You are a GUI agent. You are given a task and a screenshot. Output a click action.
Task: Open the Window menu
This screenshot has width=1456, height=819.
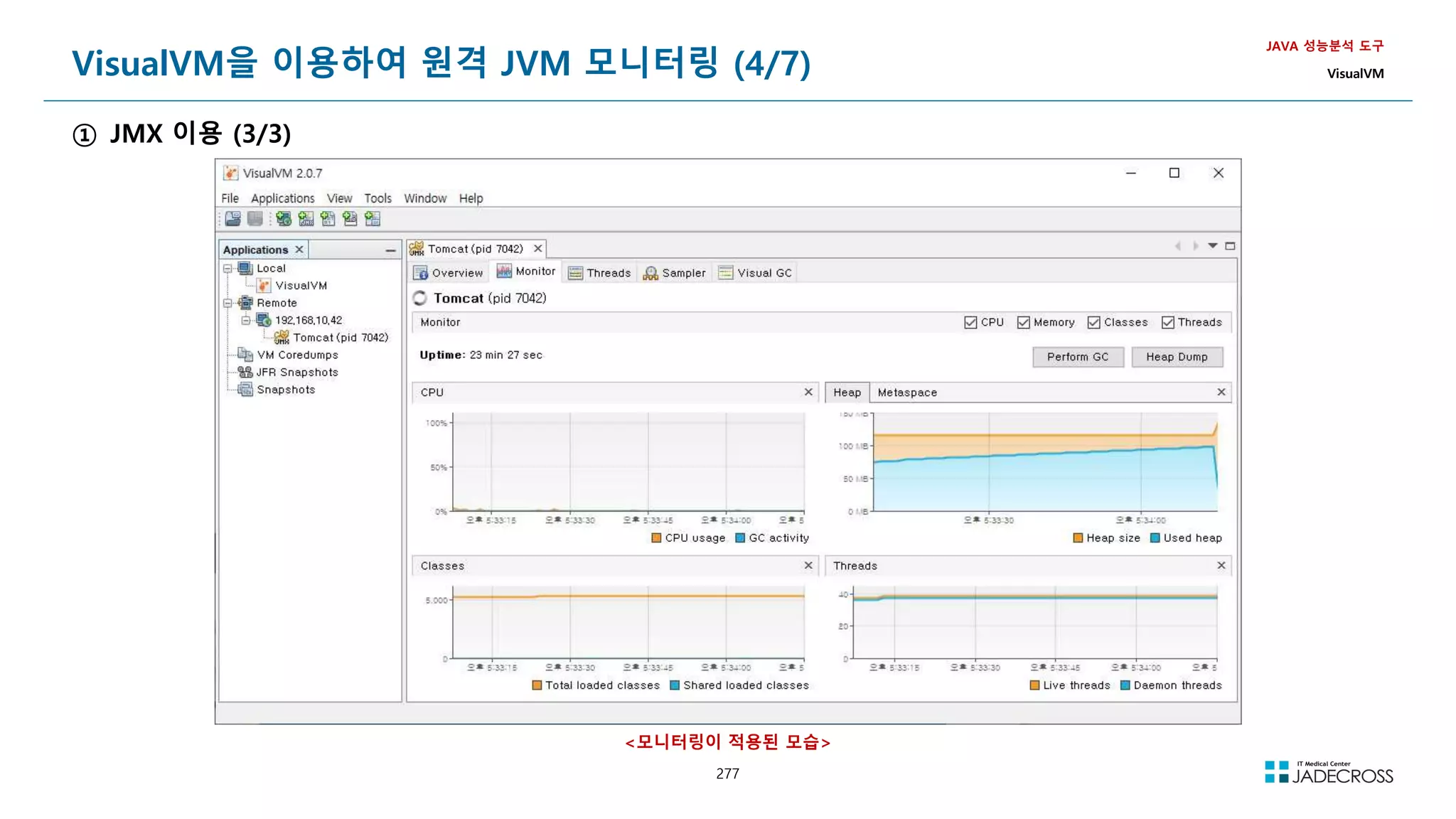(425, 198)
